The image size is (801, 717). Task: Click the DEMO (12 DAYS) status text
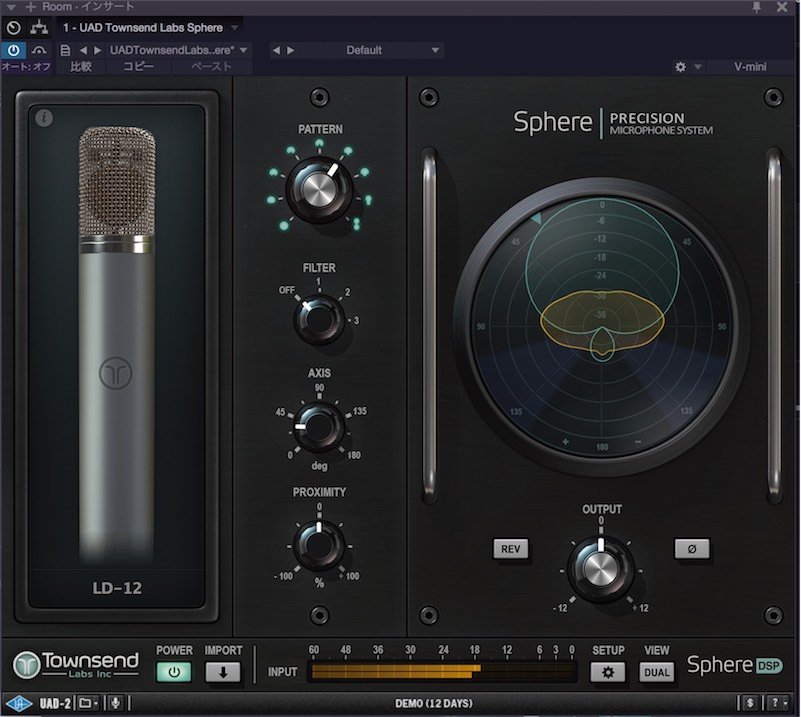[x=434, y=704]
